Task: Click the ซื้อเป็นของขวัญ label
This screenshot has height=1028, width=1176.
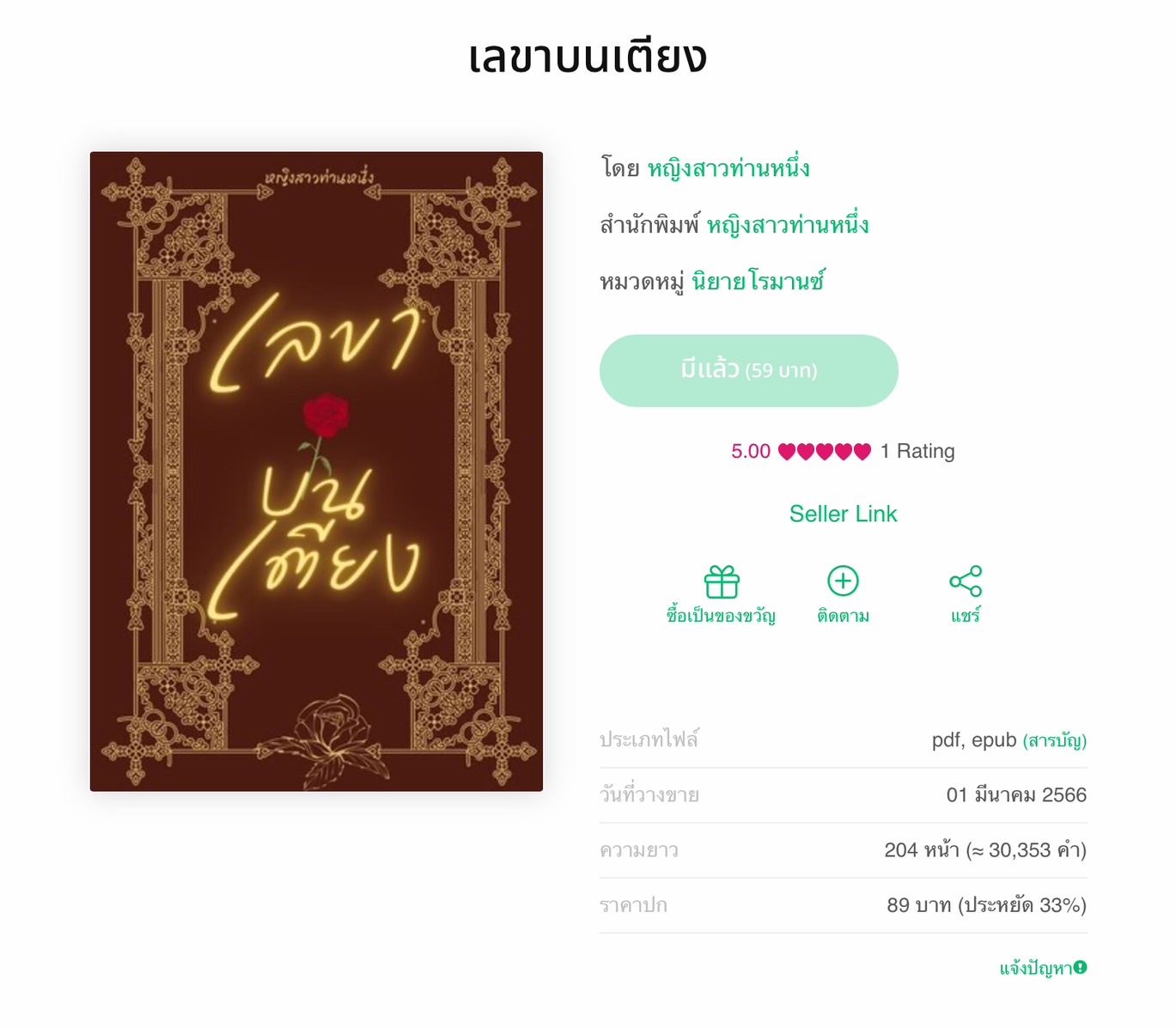Action: [x=722, y=616]
